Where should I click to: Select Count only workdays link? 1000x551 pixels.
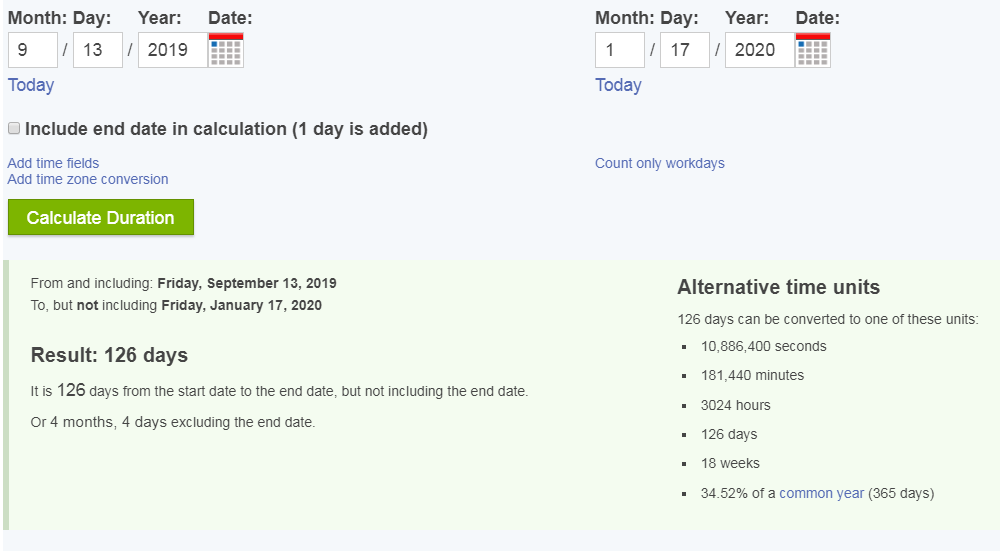(x=659, y=163)
